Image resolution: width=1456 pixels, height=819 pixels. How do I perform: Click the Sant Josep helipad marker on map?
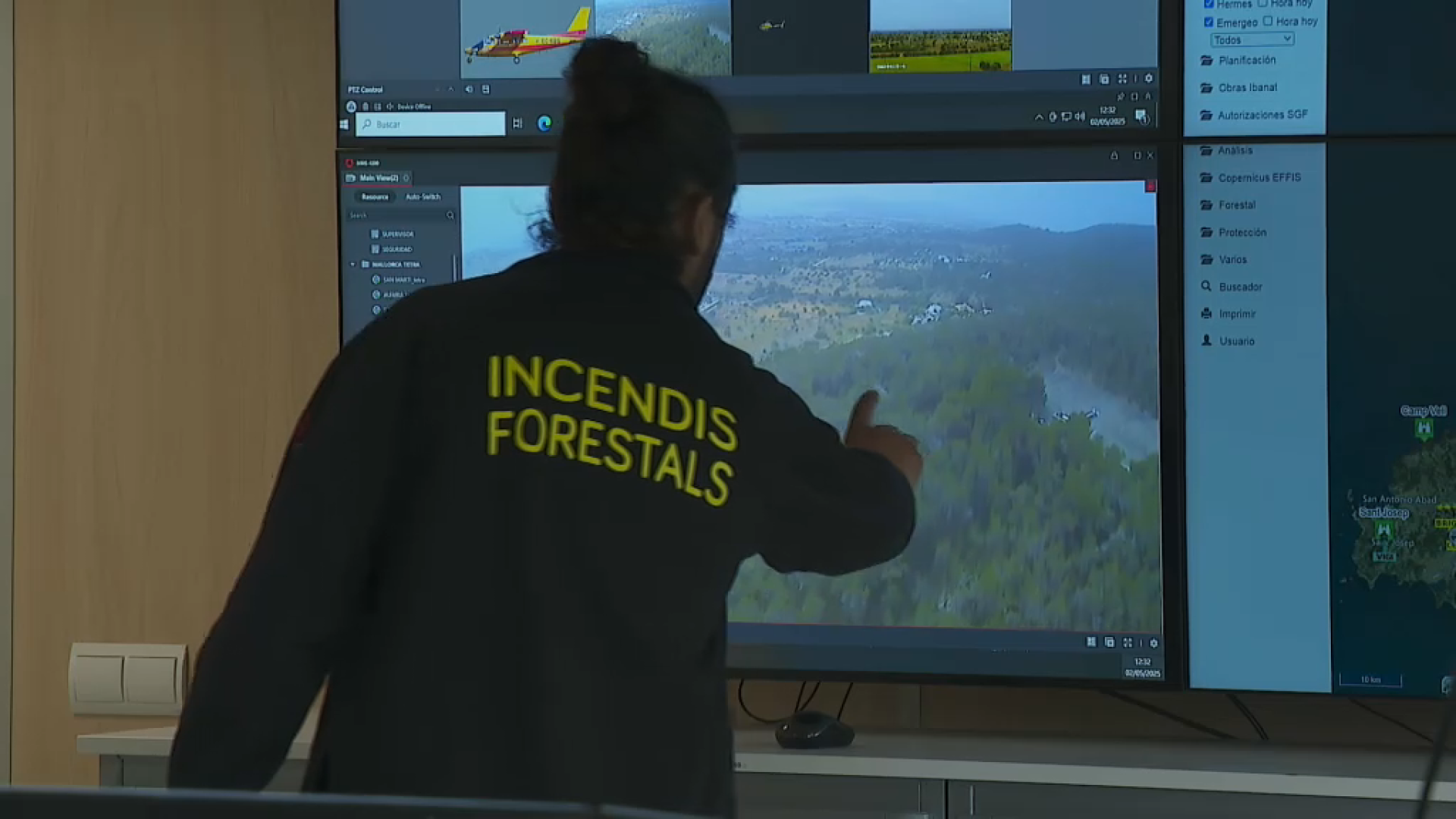pos(1384,529)
